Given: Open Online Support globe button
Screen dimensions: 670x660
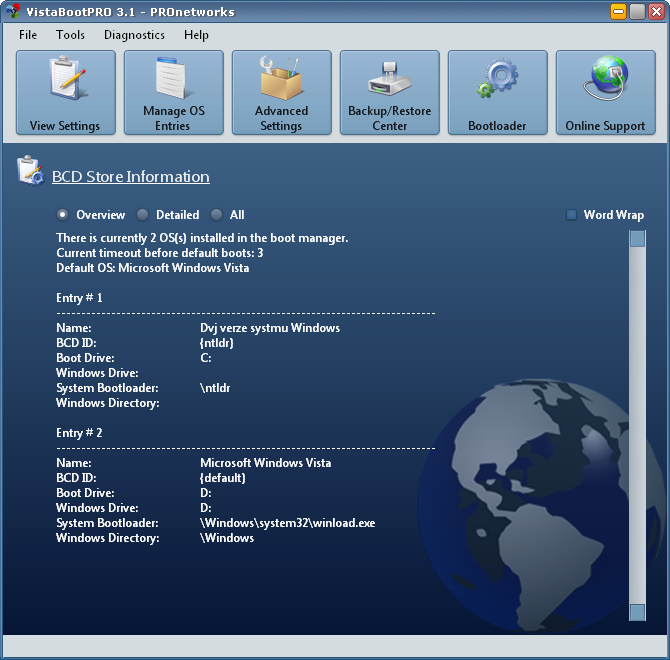Looking at the screenshot, I should (x=605, y=92).
